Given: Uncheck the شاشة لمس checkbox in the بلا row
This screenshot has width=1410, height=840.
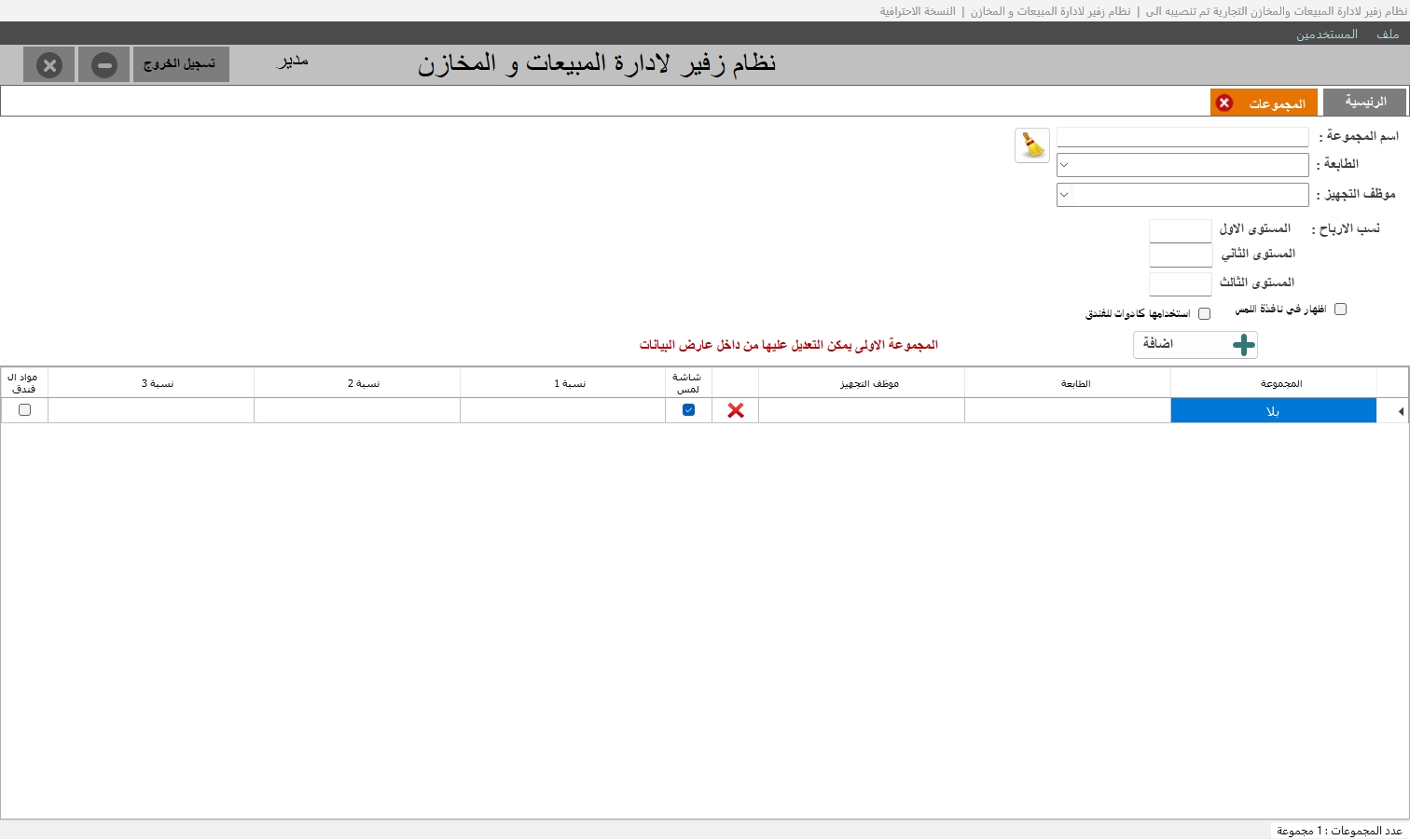Looking at the screenshot, I should (x=688, y=410).
